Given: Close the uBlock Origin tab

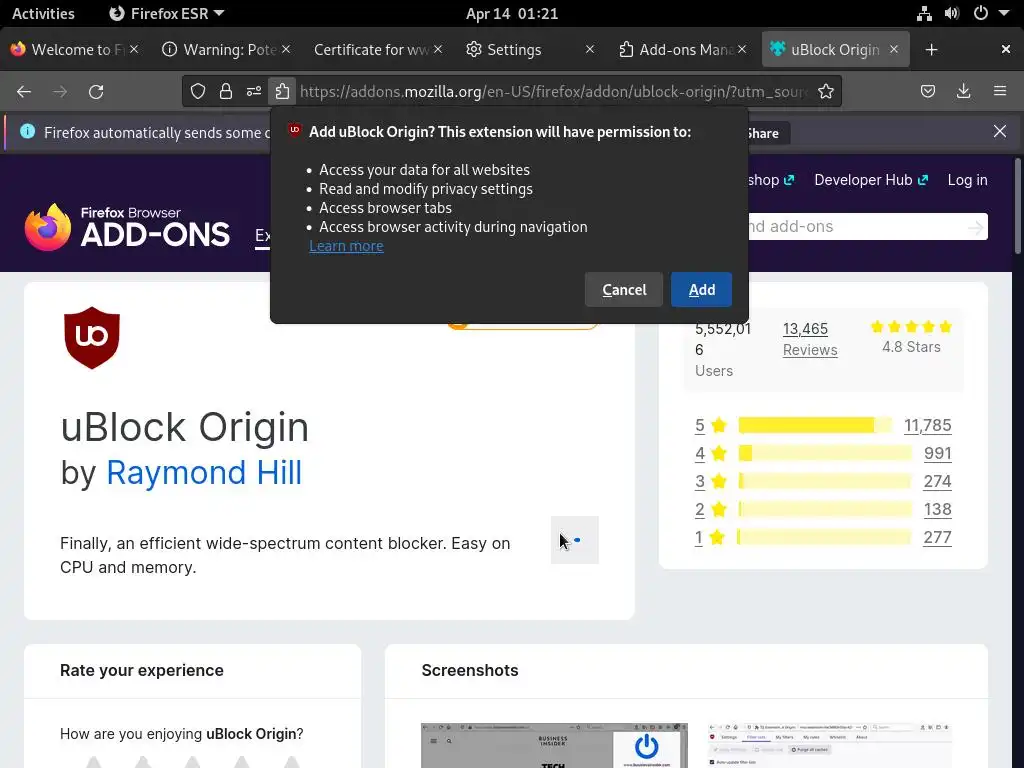Looking at the screenshot, I should click(x=894, y=49).
